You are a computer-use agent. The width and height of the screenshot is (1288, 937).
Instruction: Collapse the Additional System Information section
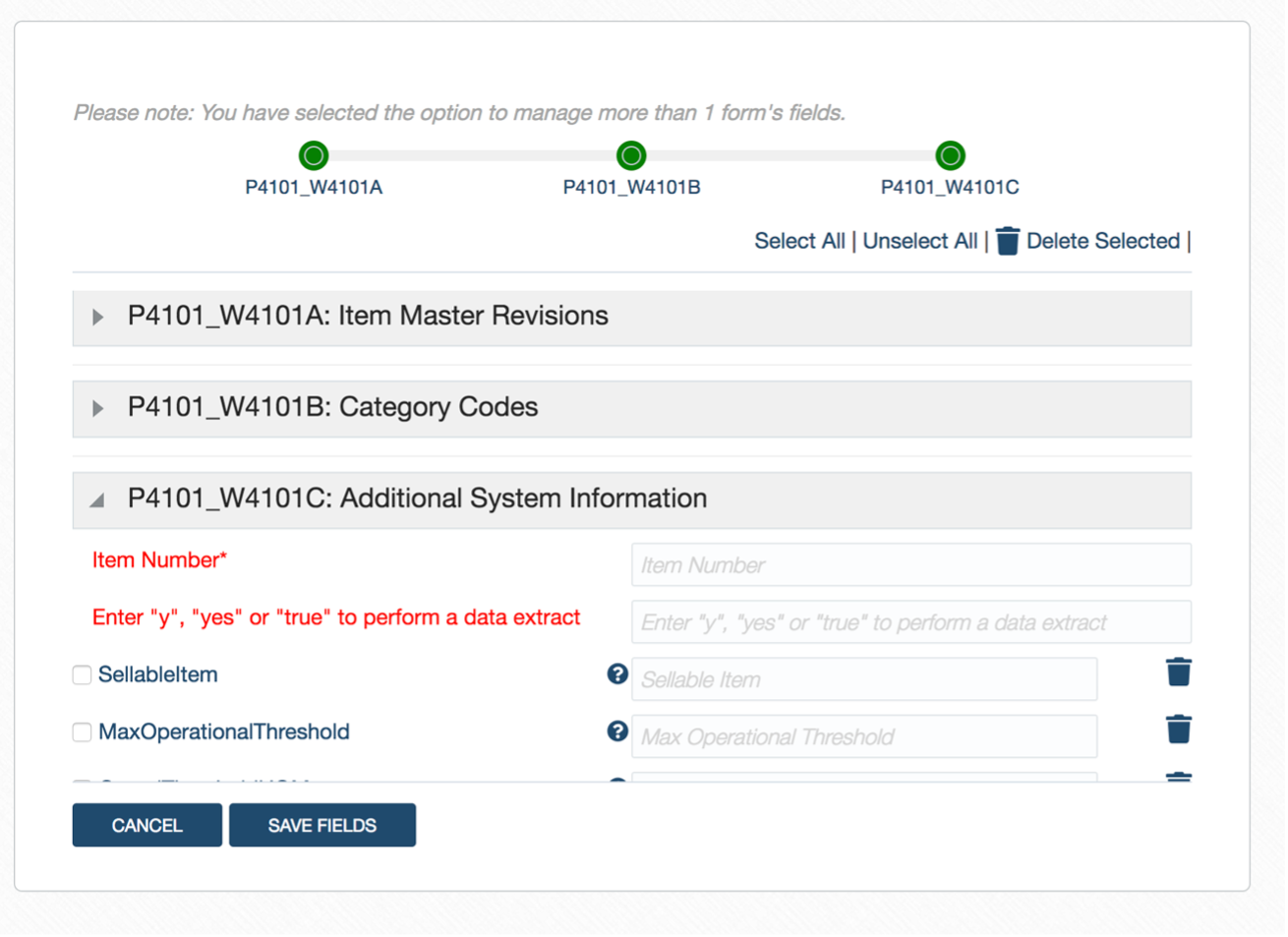pos(95,498)
